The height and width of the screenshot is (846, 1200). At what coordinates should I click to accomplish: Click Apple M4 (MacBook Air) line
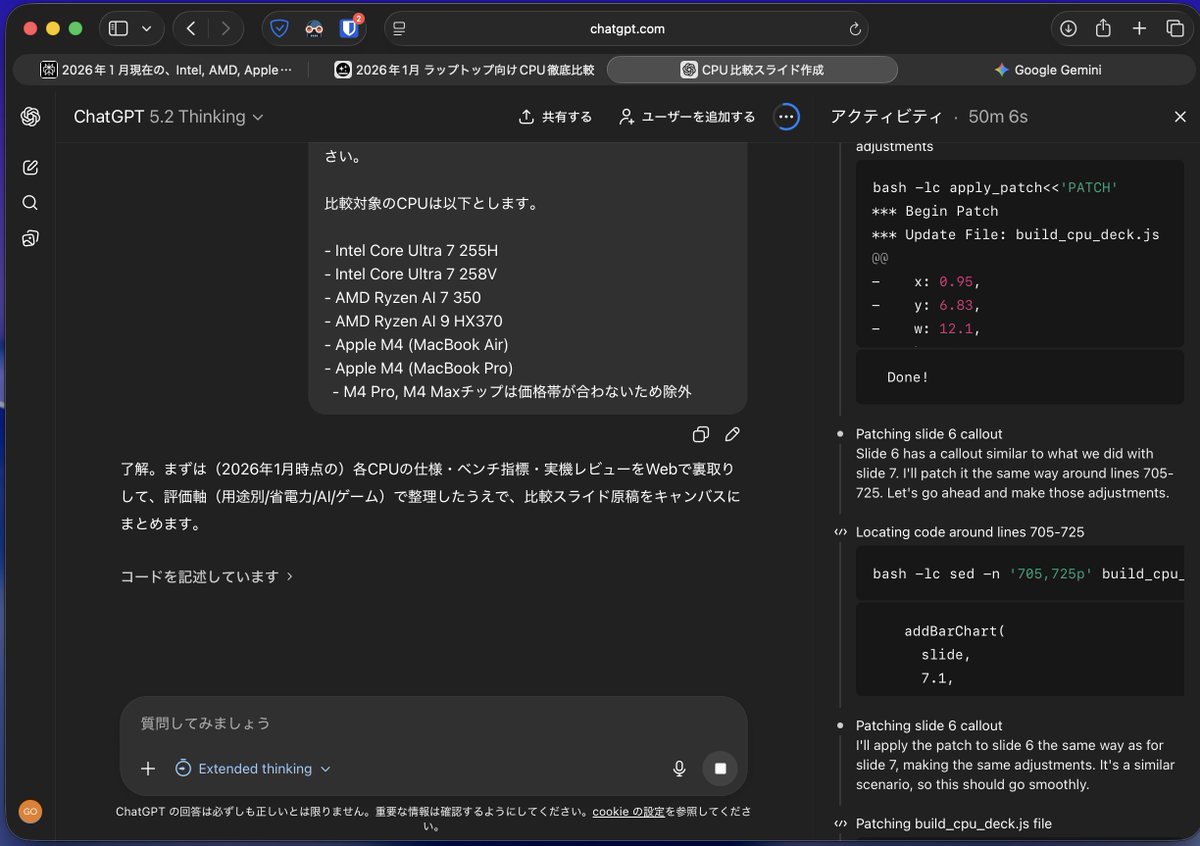416,345
